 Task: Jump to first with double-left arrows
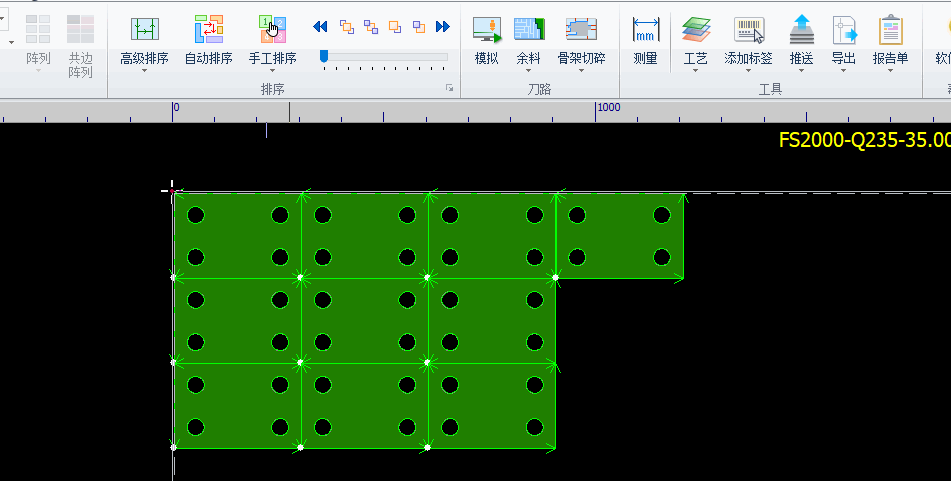click(x=321, y=27)
